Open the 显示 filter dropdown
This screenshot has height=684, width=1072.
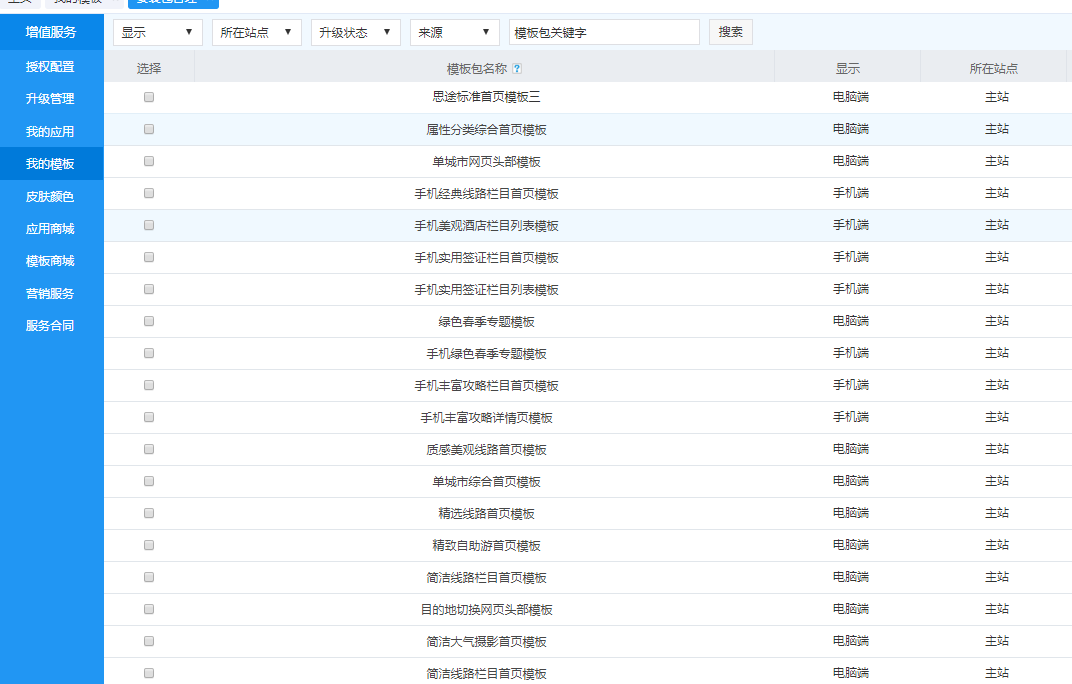(x=157, y=32)
